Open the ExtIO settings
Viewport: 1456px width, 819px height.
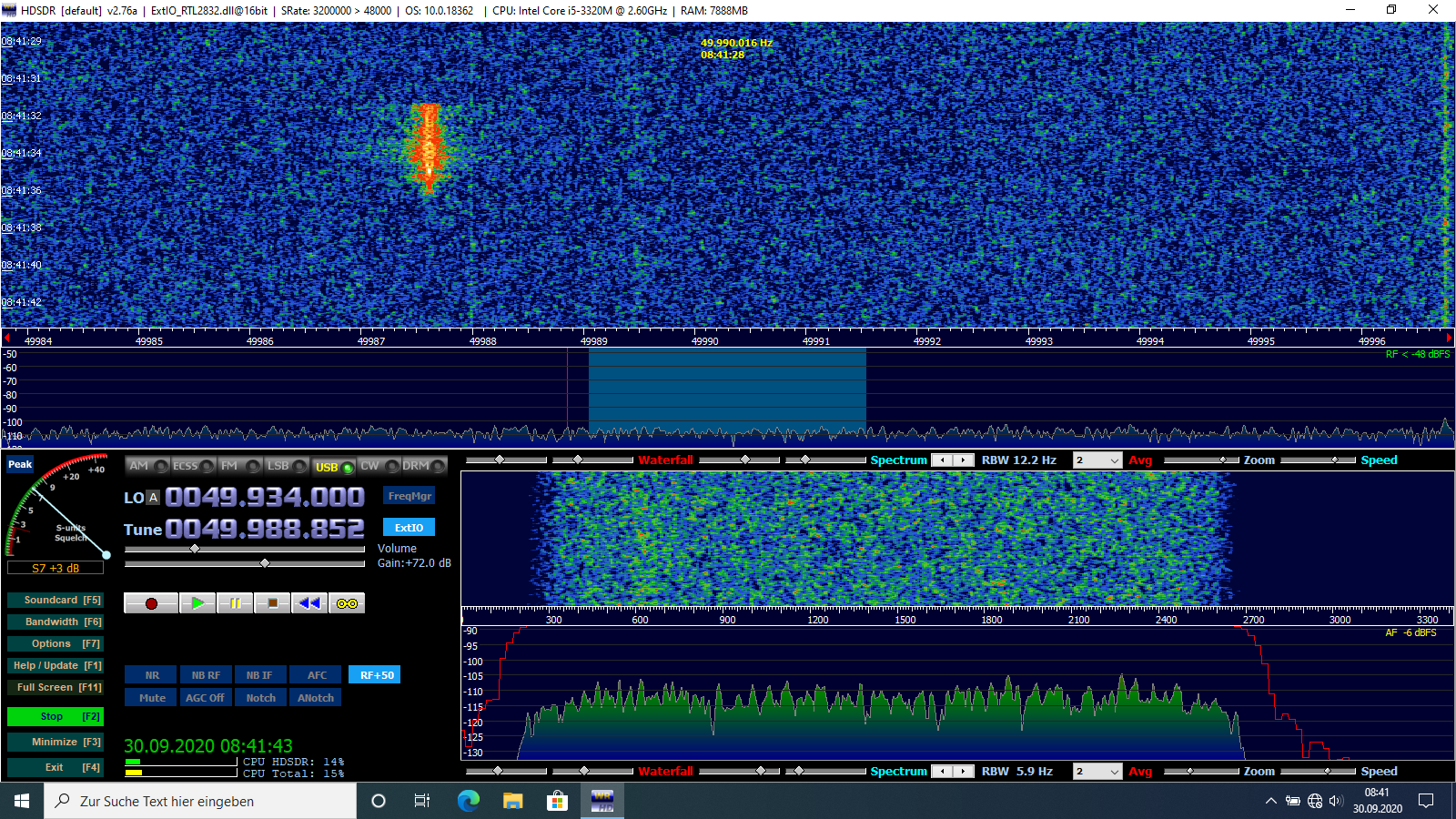coord(409,528)
